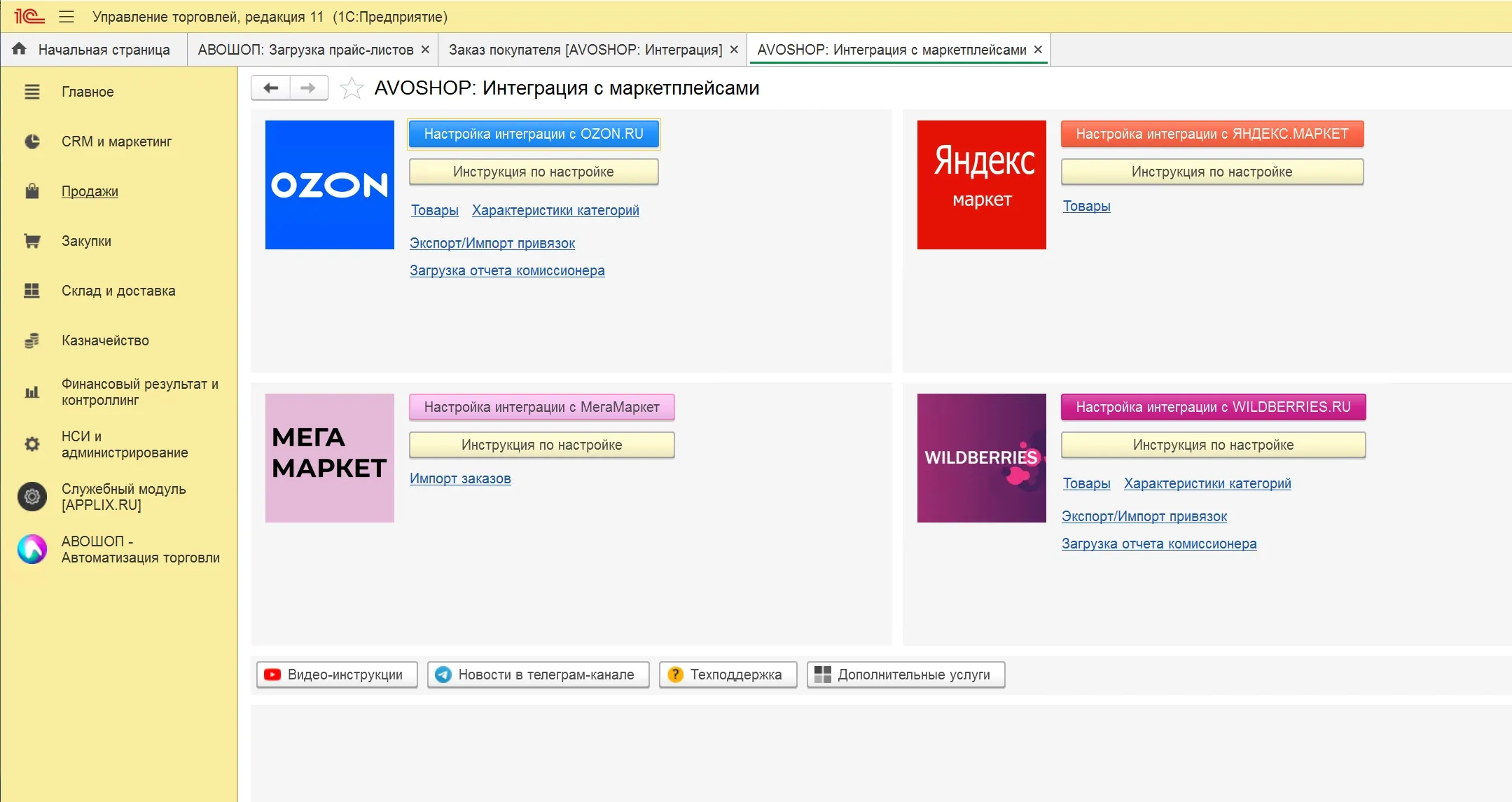This screenshot has height=802, width=1512.
Task: Click Настройка интеграции с WILDBERRIES.RU button
Action: point(1214,407)
